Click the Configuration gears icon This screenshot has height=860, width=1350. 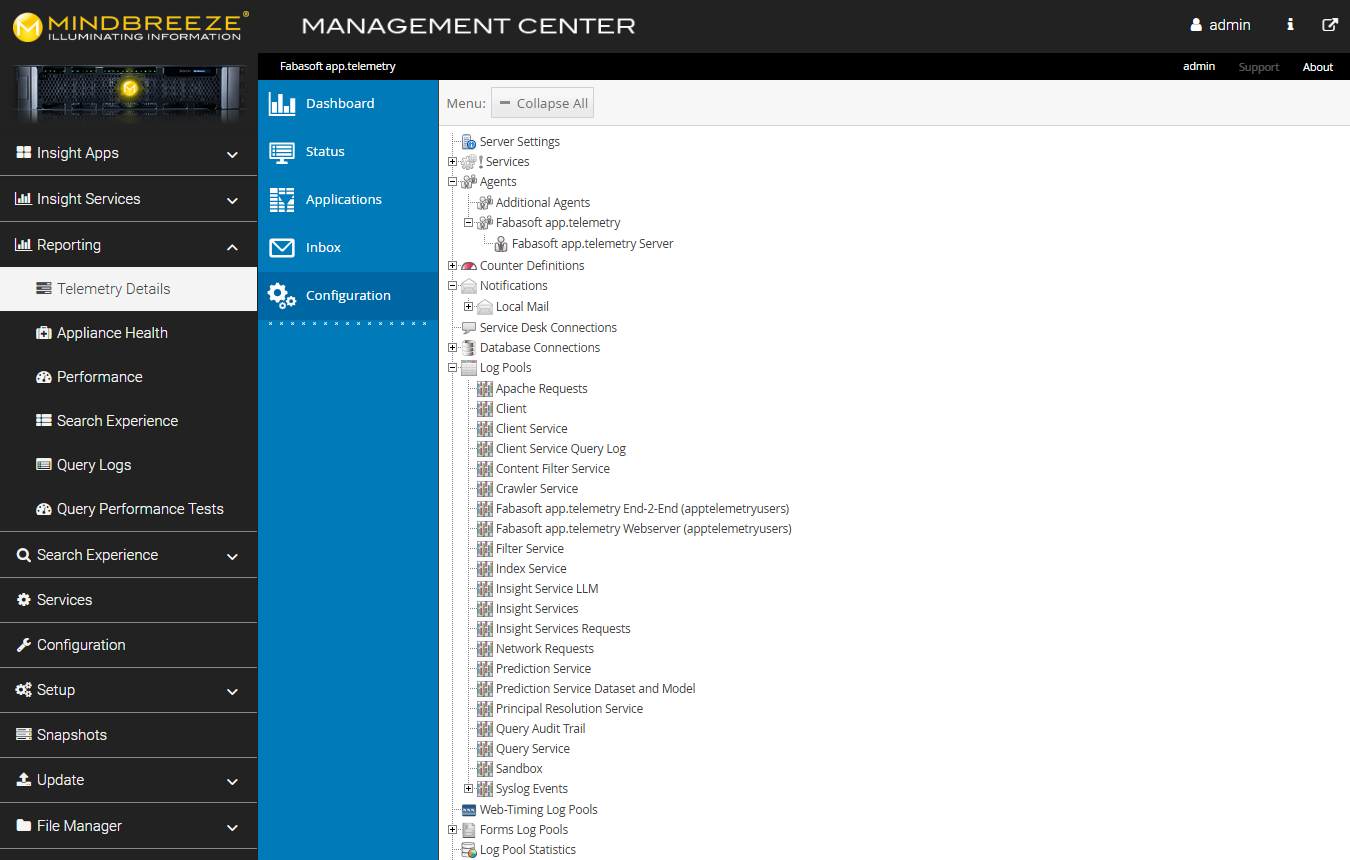(x=282, y=296)
